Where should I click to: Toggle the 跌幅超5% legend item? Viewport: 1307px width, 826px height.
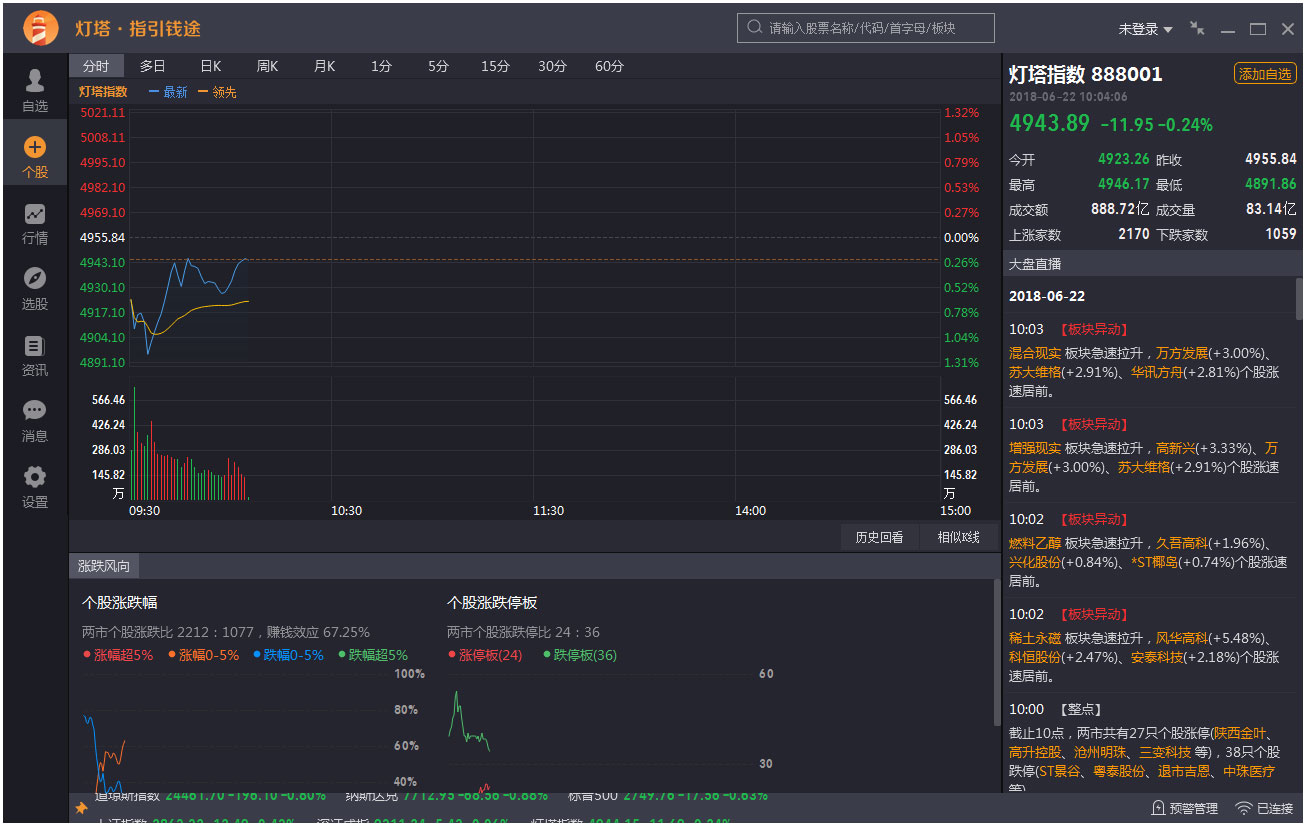(373, 655)
